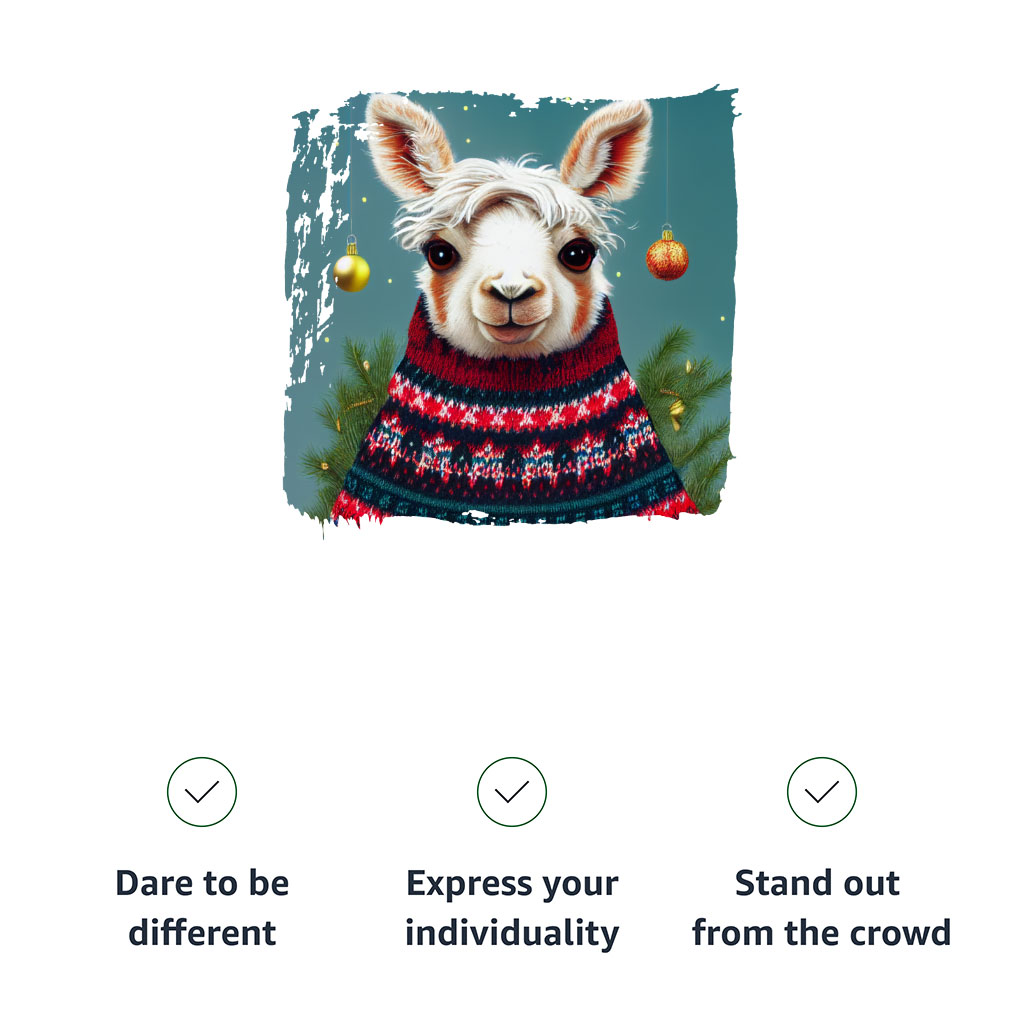Viewport: 1024px width, 1024px height.
Task: Click the 'Express your individuality' text
Action: pyautogui.click(x=512, y=908)
